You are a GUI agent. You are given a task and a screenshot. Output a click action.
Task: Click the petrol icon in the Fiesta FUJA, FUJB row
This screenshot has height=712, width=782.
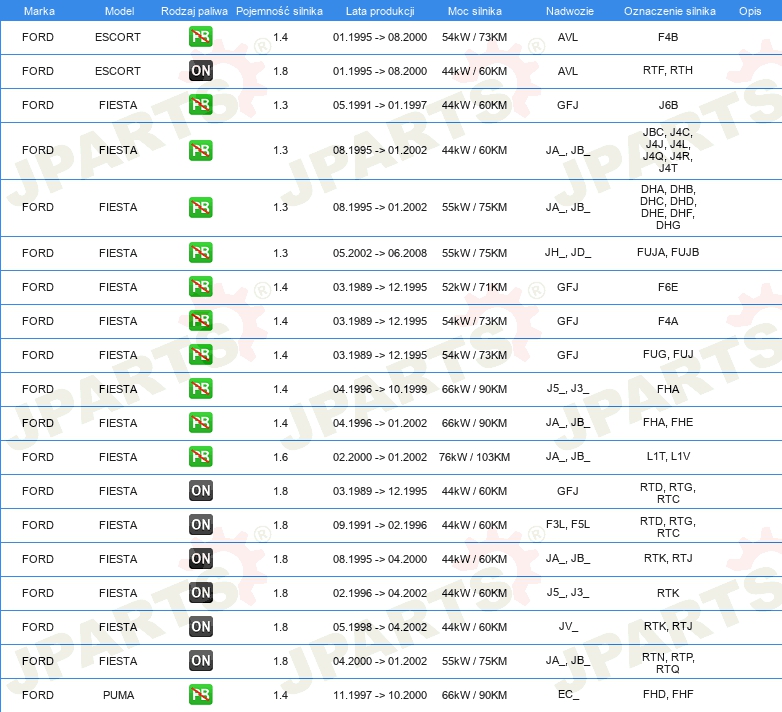[200, 253]
